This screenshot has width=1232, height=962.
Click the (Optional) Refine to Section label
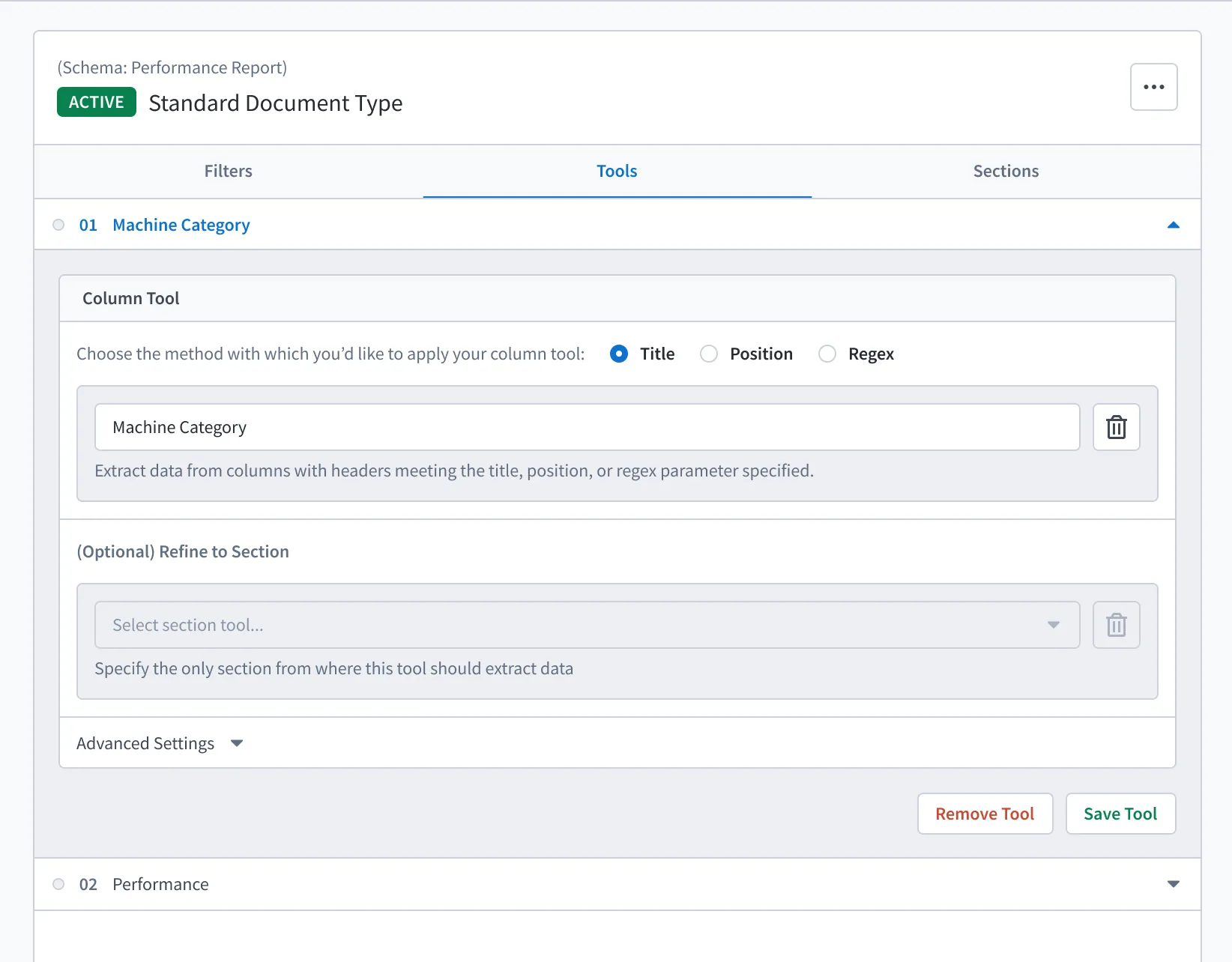coord(183,551)
